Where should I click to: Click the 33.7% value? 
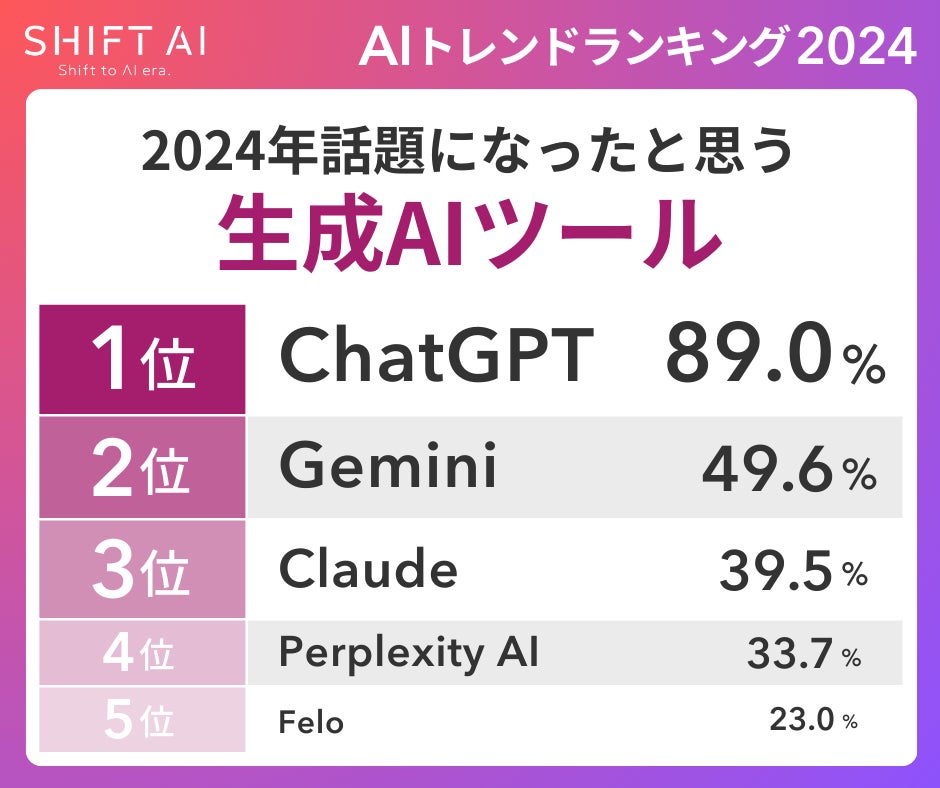(x=804, y=655)
